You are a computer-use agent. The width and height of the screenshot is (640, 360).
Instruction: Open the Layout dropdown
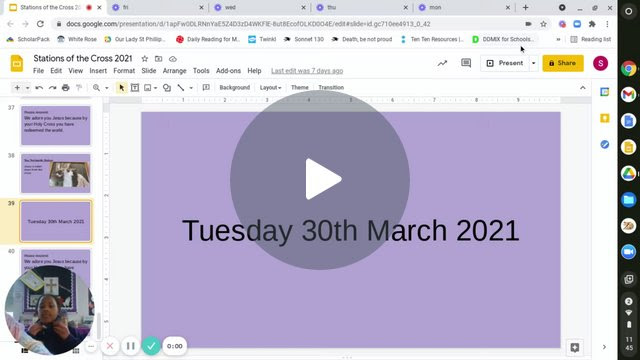[x=270, y=87]
